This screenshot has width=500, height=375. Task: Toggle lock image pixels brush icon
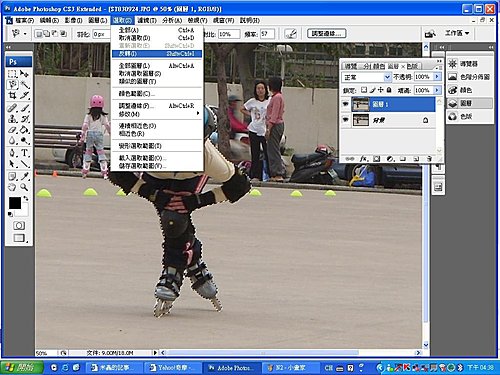click(373, 90)
